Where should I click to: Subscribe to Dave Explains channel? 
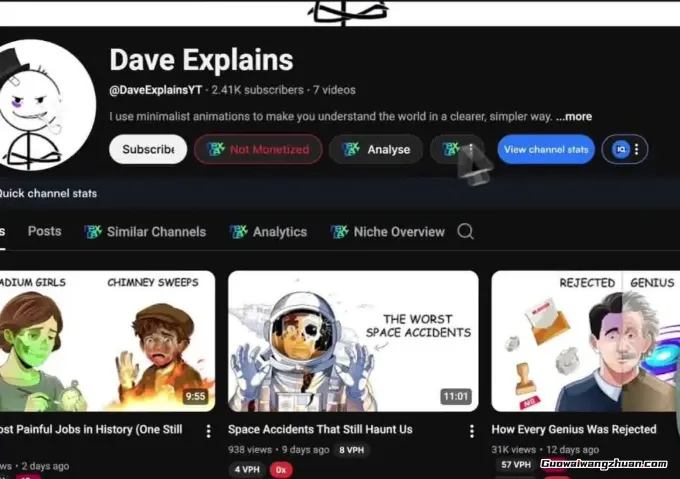[x=148, y=149]
